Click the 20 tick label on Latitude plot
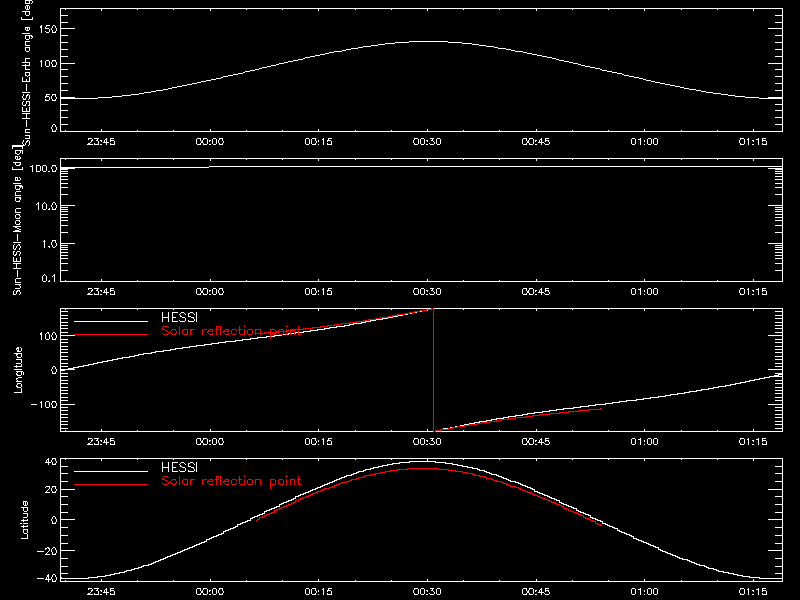Screen dimensions: 800x600 pos(51,490)
